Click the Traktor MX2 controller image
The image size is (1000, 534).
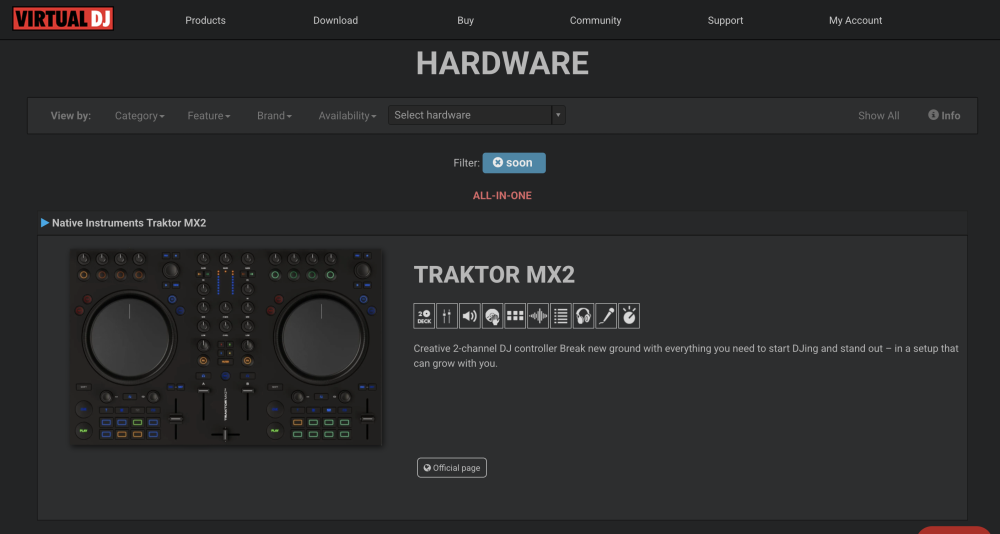coord(226,347)
